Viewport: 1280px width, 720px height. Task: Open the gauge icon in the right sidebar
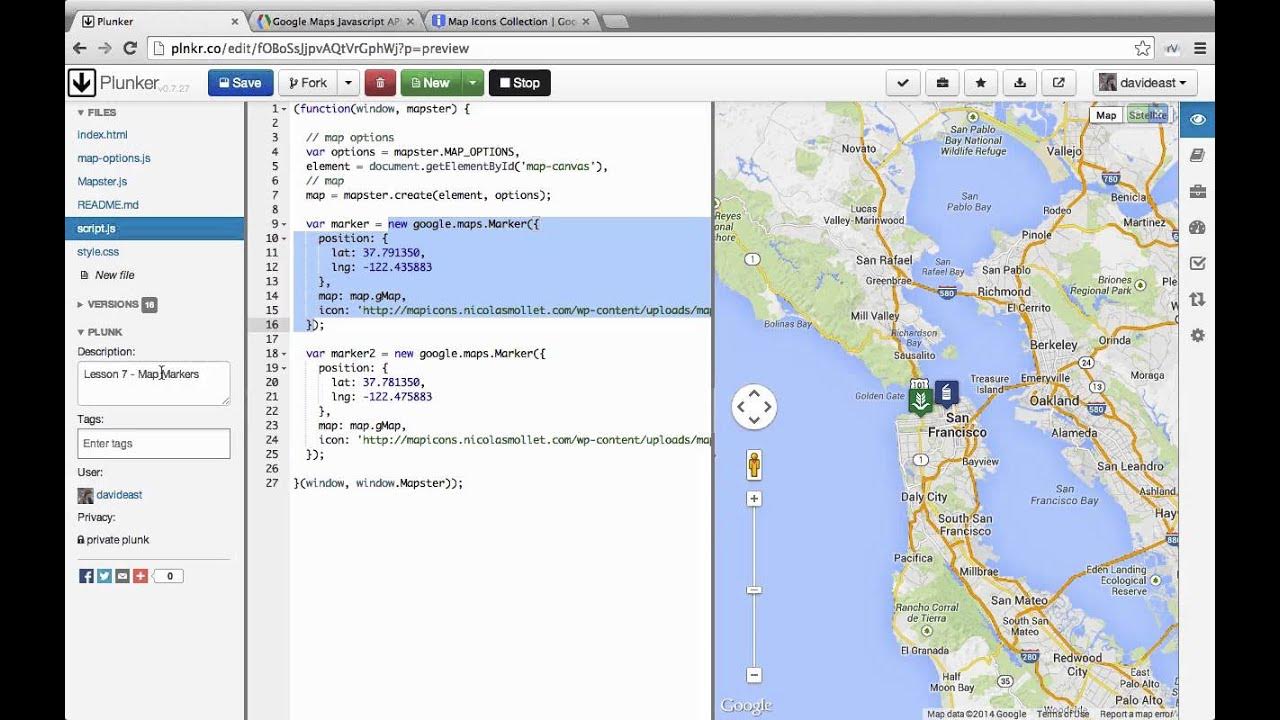1197,228
